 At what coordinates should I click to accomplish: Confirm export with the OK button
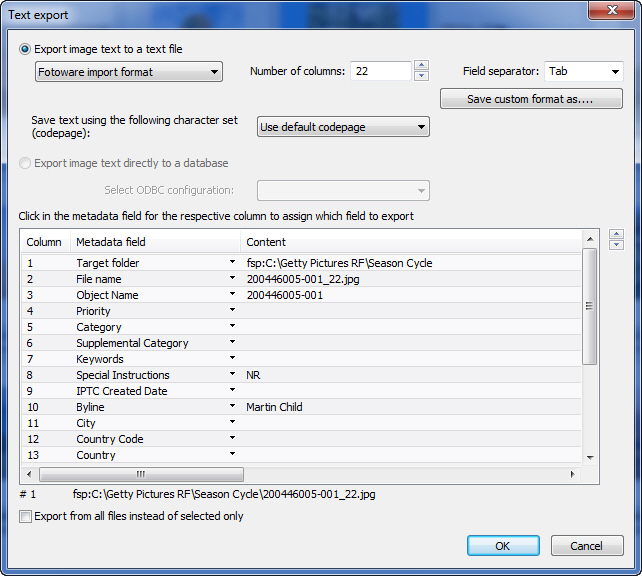(x=503, y=546)
